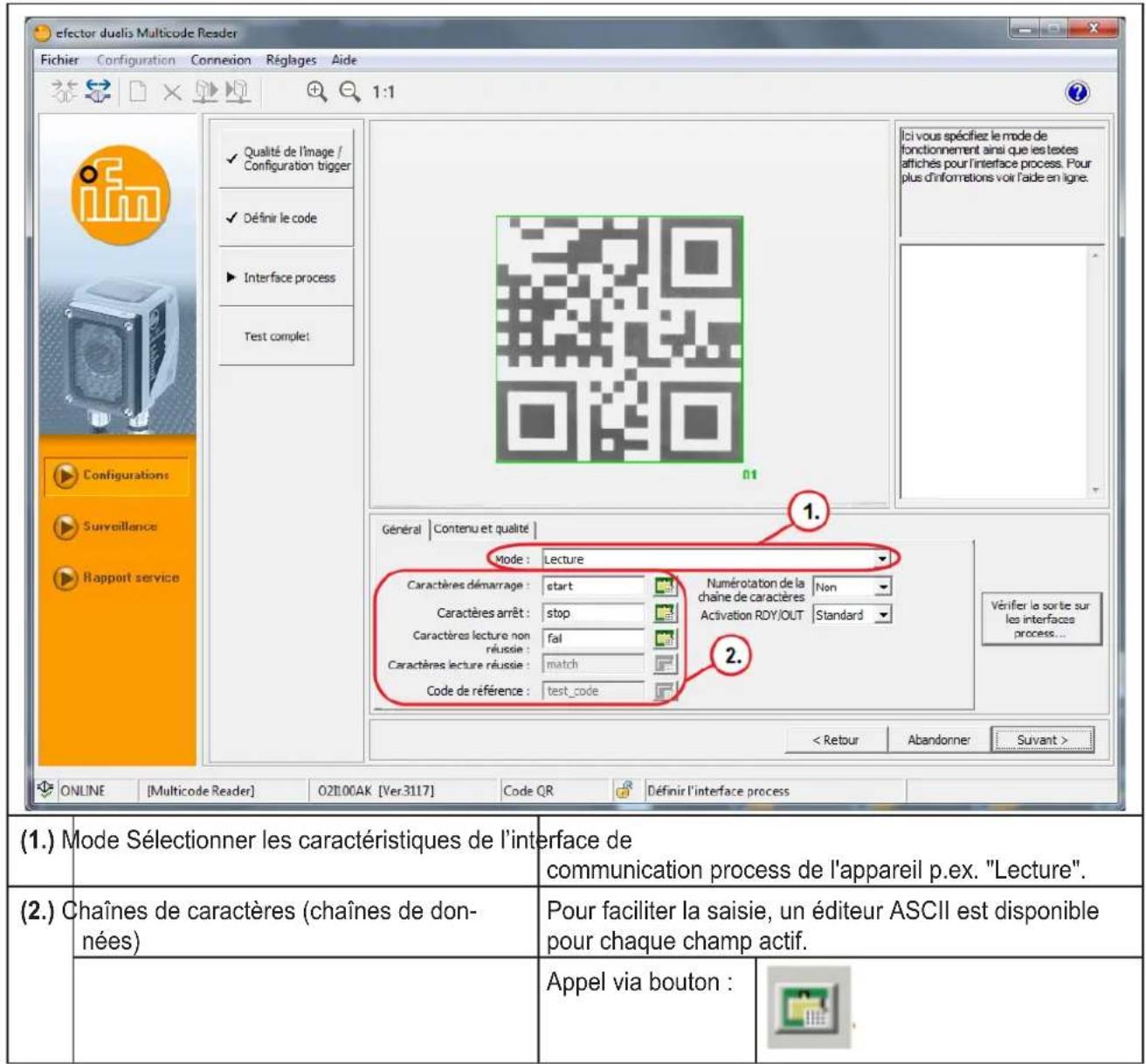1146x1064 pixels.
Task: Click Vérifier la sortie sur les interfaces process
Action: [1040, 619]
